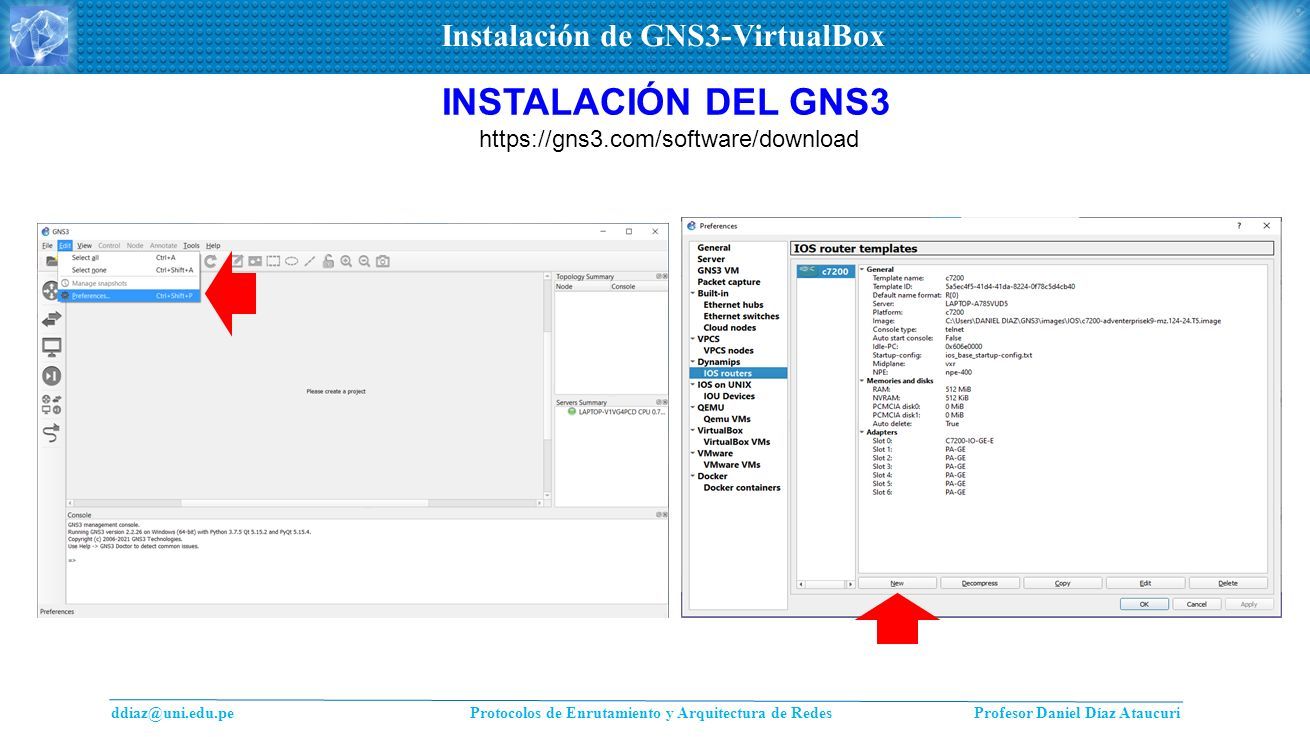Select Docker containers in Preferences tree
Image resolution: width=1310 pixels, height=737 pixels.
click(x=742, y=488)
